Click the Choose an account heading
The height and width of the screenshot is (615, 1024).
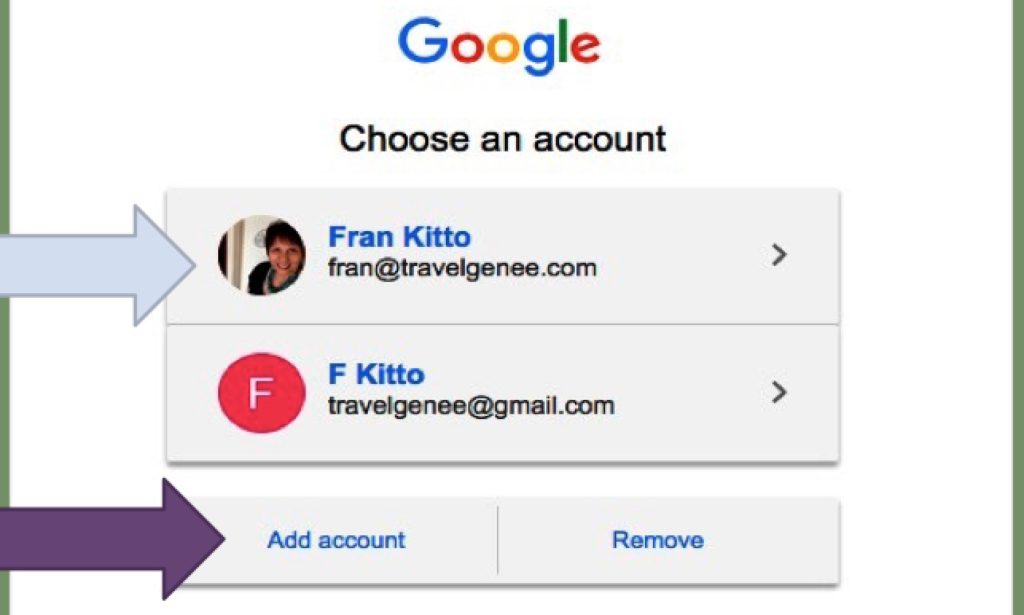pos(502,139)
